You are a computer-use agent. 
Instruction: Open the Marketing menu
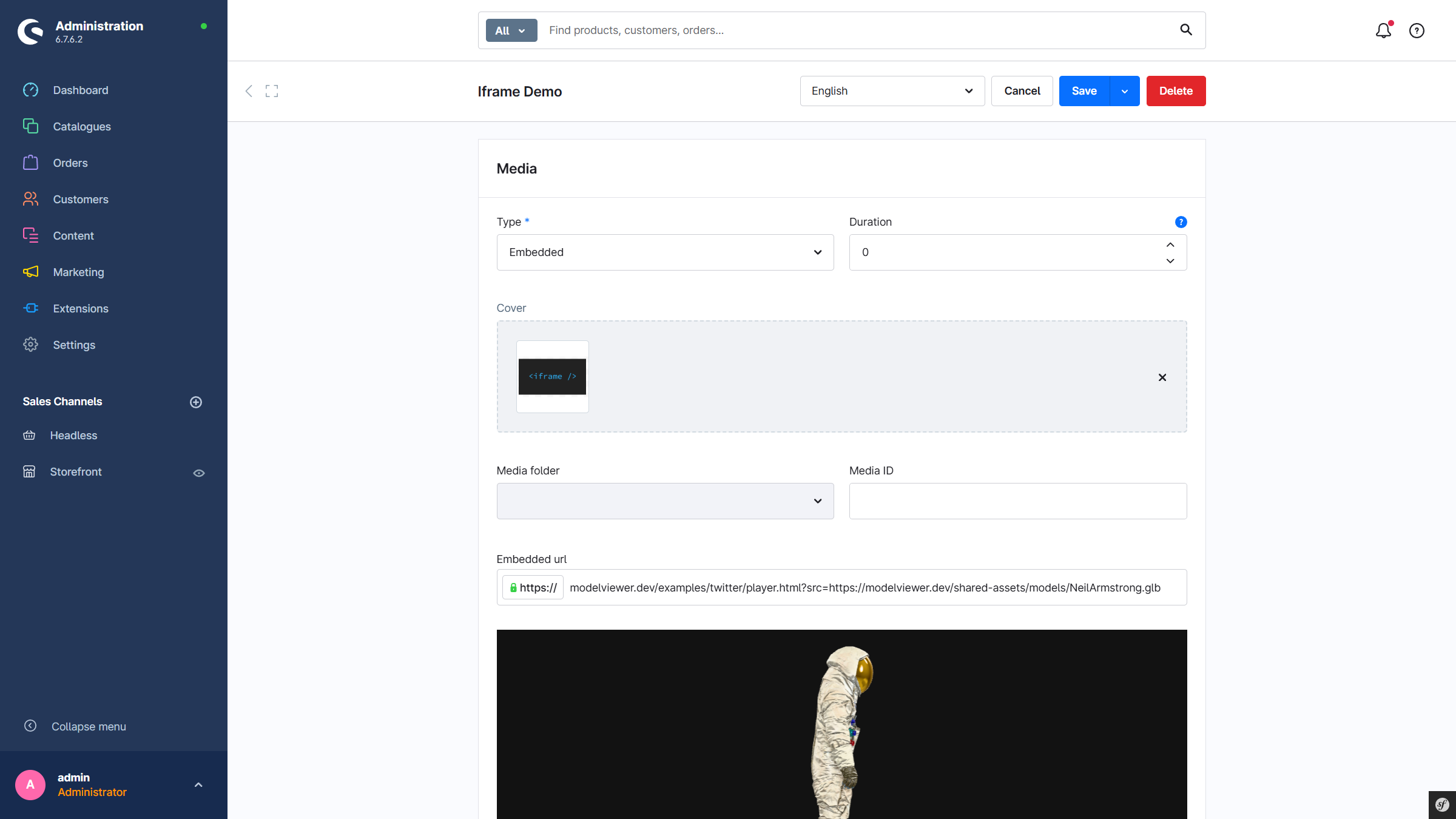(x=78, y=272)
